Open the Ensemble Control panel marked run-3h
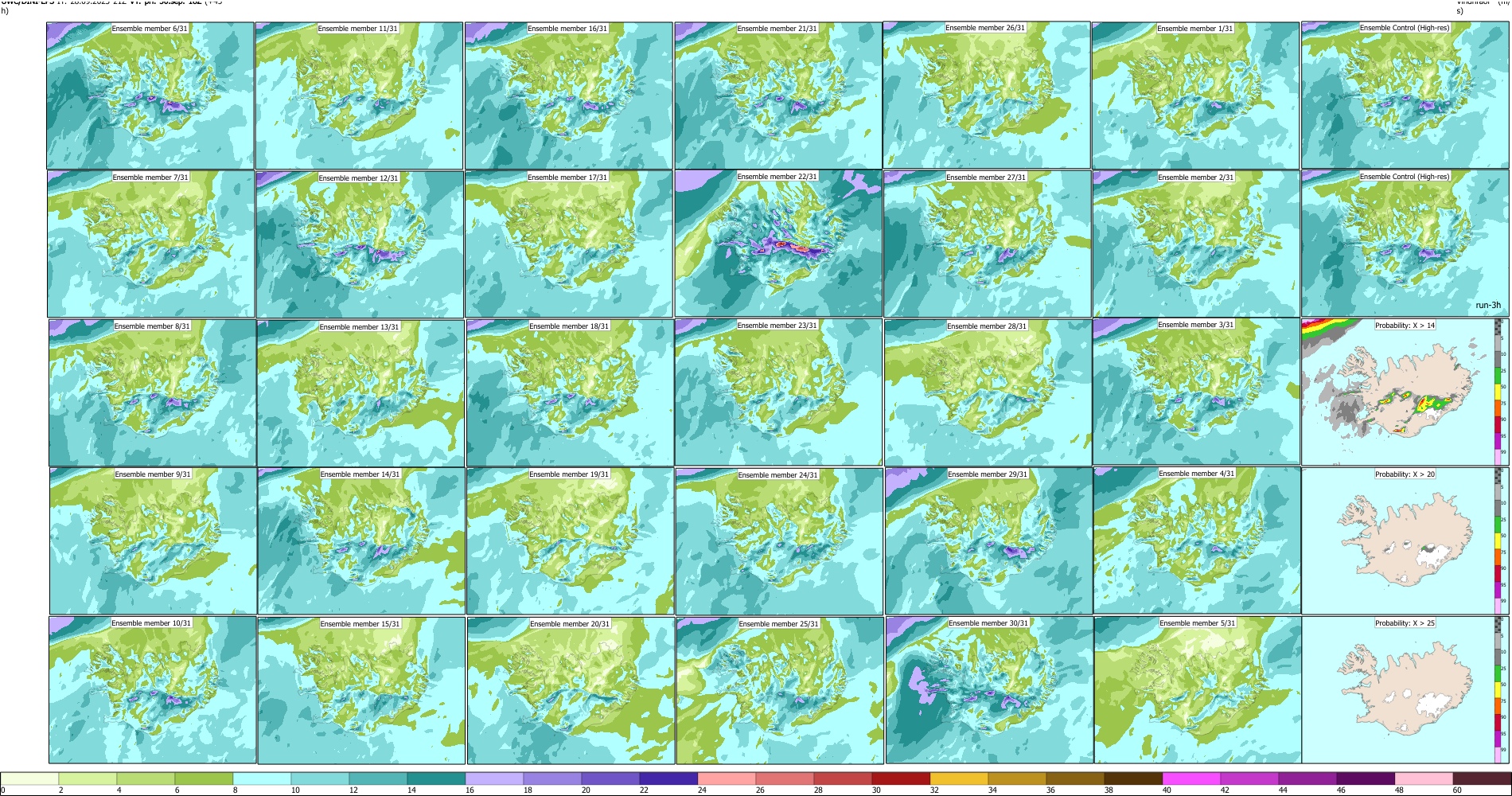Screen dimensions: 1512x796 (x=1405, y=244)
